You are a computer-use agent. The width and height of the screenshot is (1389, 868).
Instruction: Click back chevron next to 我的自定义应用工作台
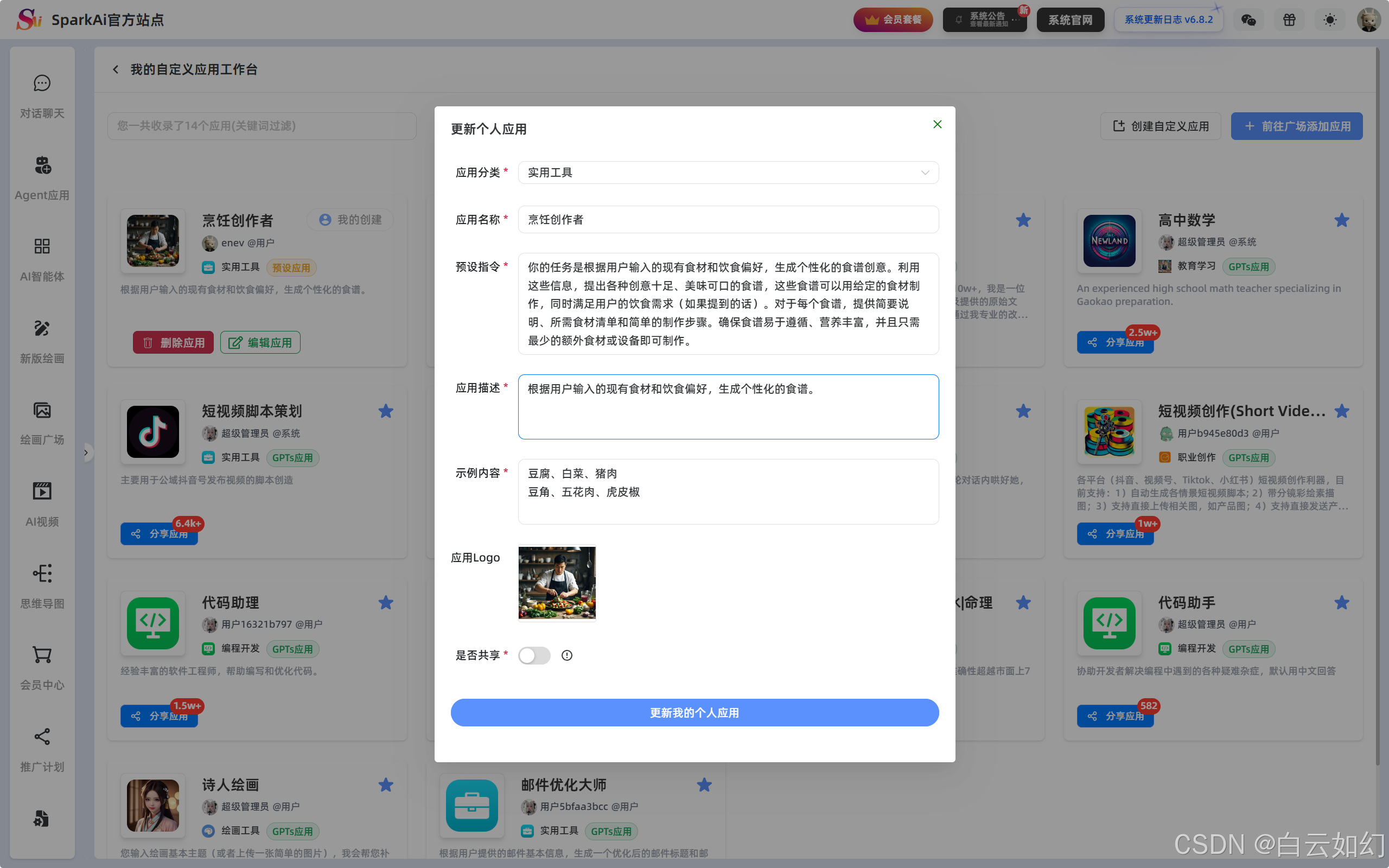pos(116,69)
